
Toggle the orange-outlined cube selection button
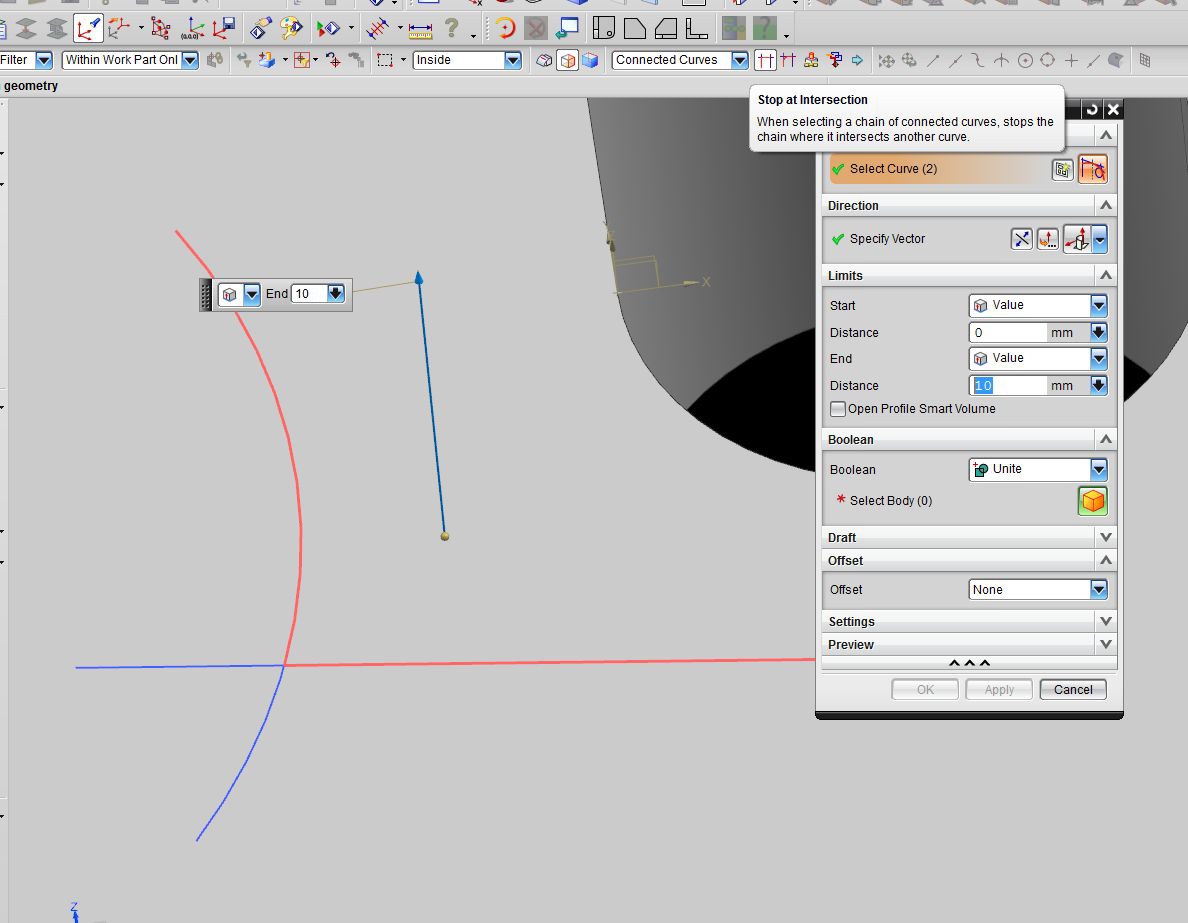click(567, 60)
